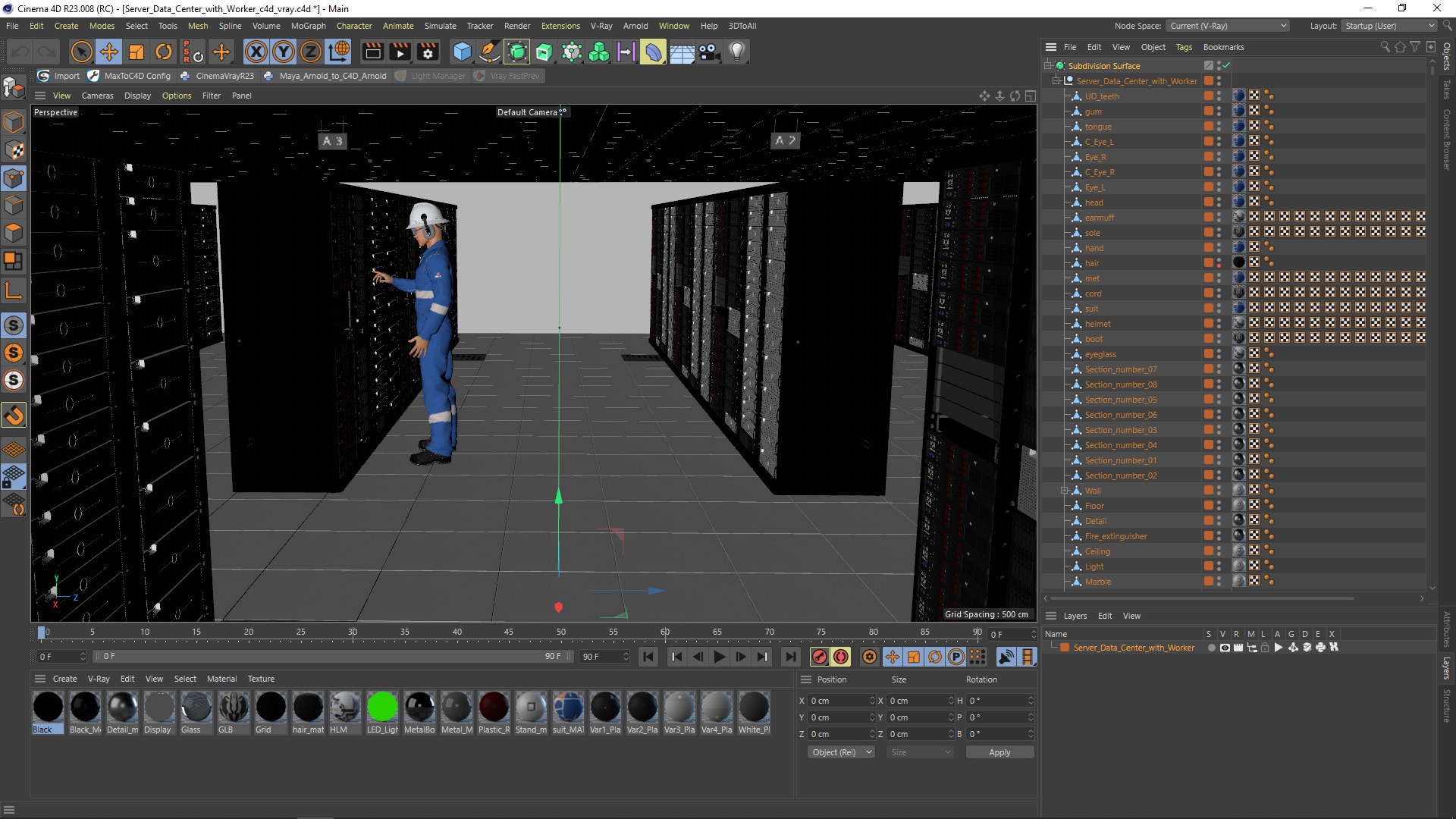Open the Simulate menu

pyautogui.click(x=440, y=26)
